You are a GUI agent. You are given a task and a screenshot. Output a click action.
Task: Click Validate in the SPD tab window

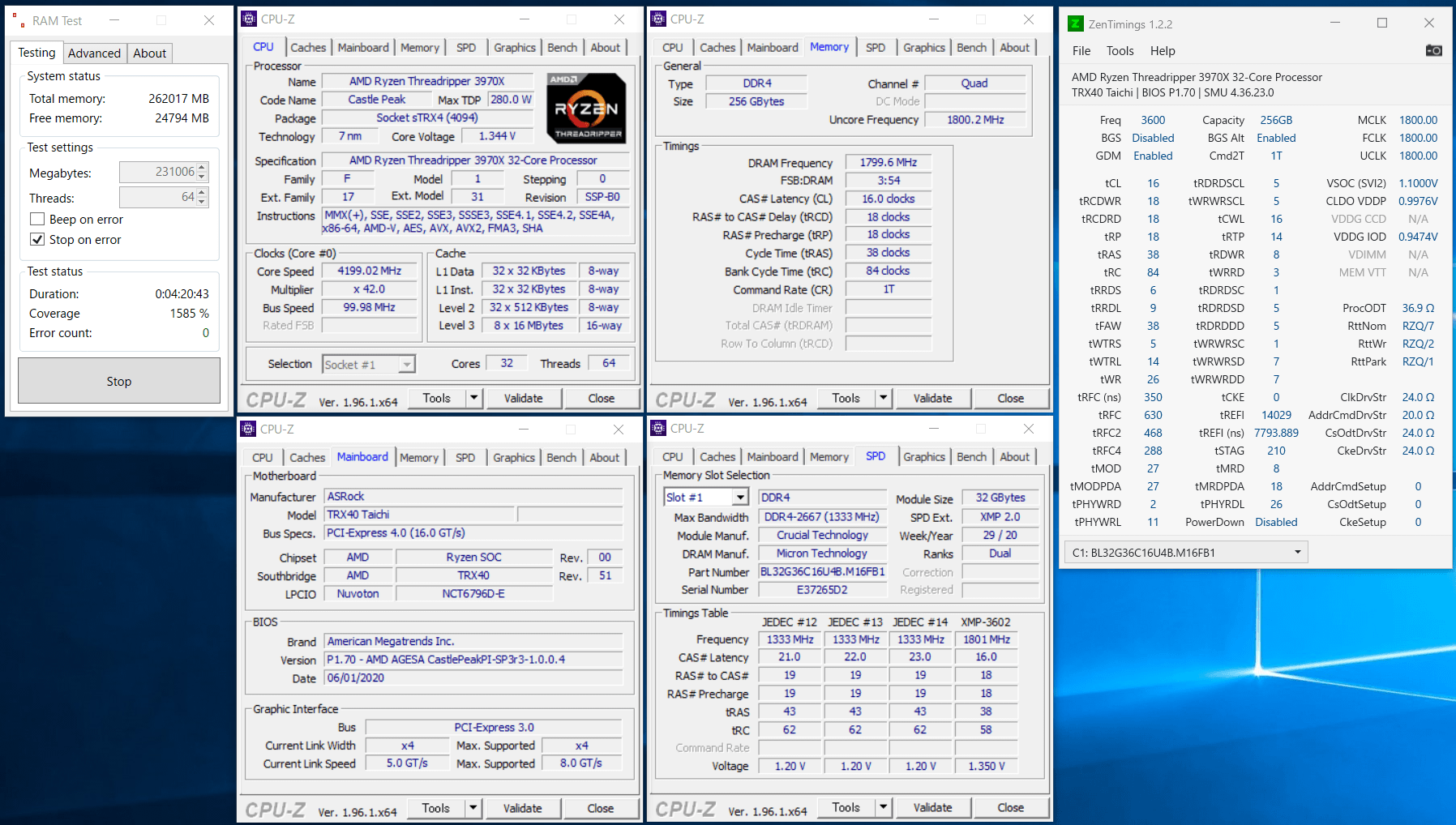coord(932,807)
